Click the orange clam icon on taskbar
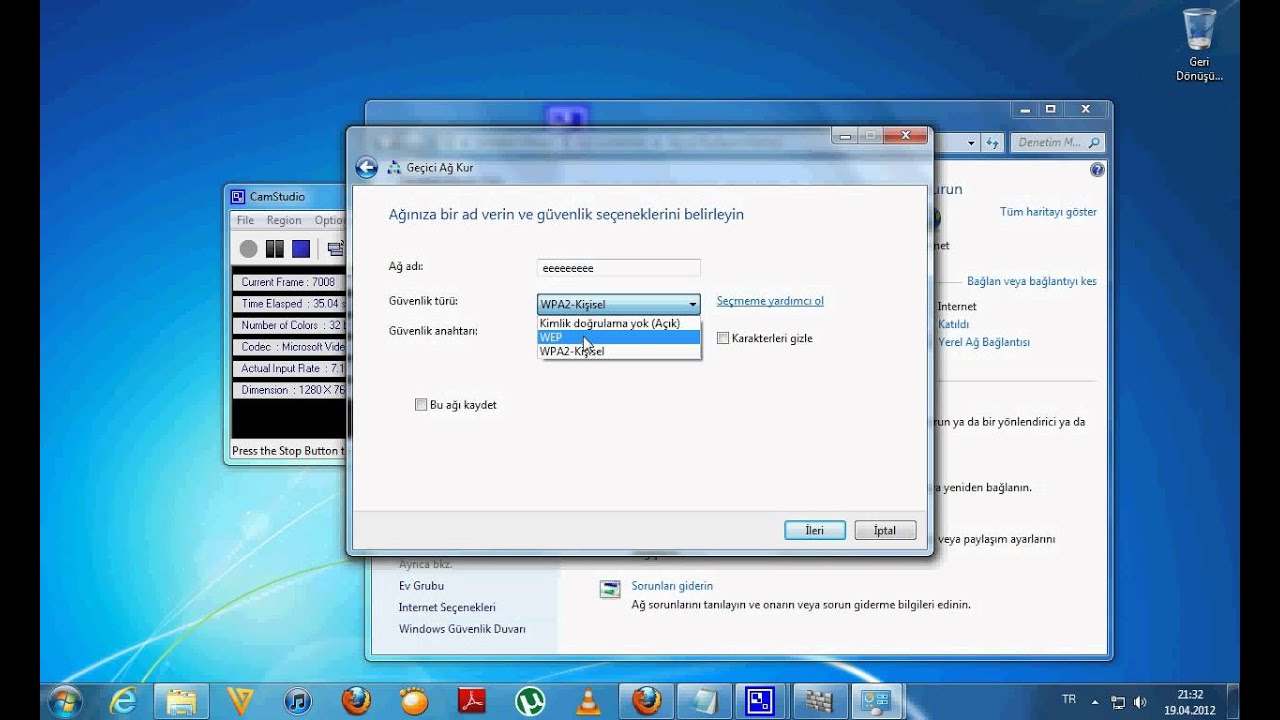Screen dimensions: 1280x720 pyautogui.click(x=414, y=700)
